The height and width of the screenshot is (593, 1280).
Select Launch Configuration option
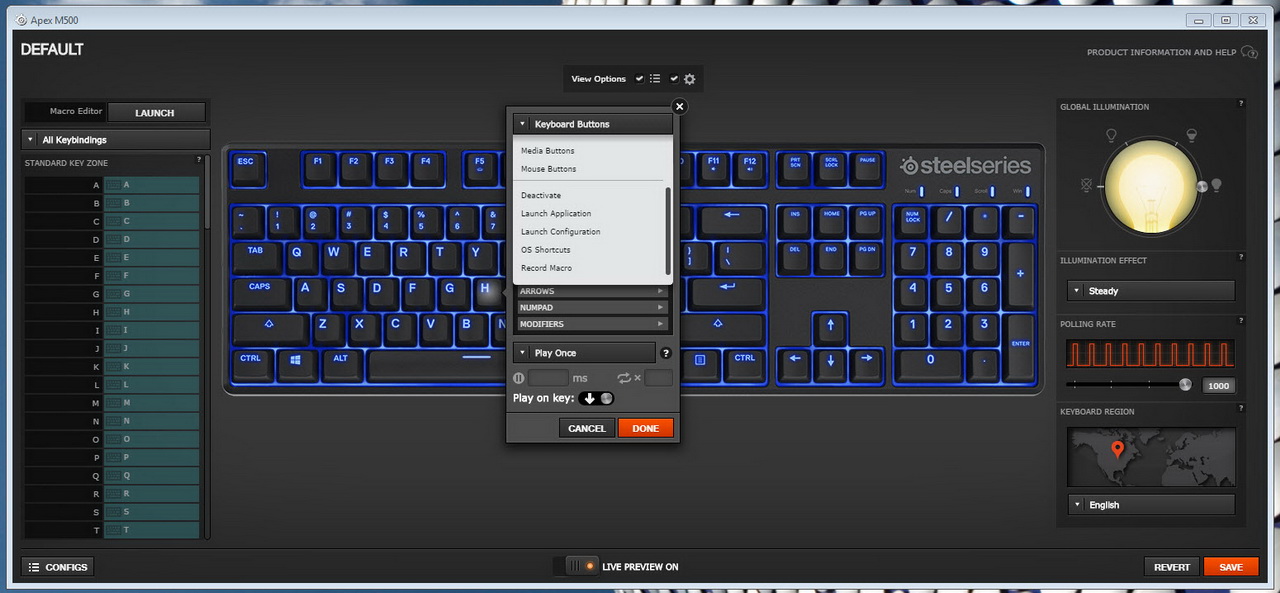click(x=561, y=232)
